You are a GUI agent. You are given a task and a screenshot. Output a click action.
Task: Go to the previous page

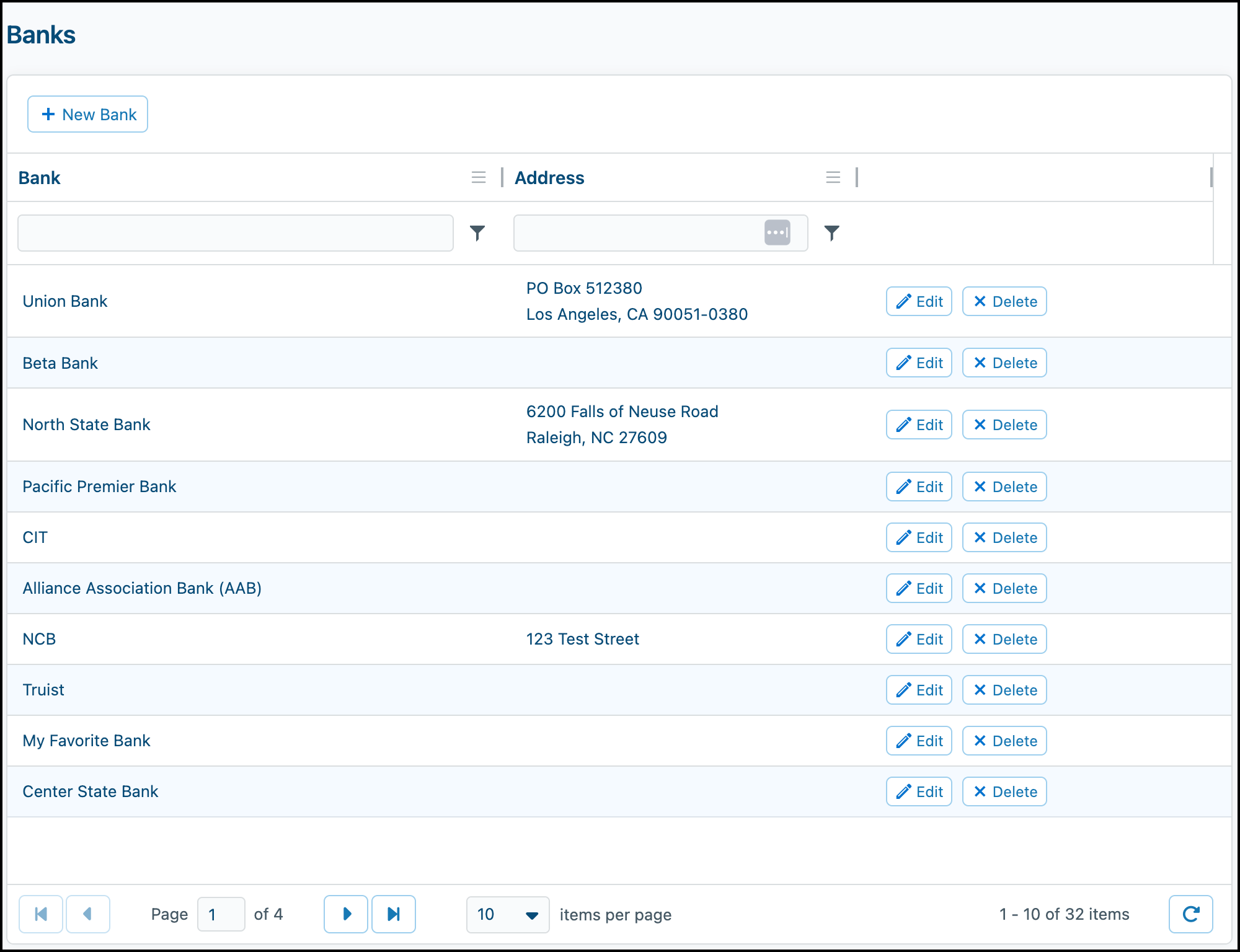[88, 914]
